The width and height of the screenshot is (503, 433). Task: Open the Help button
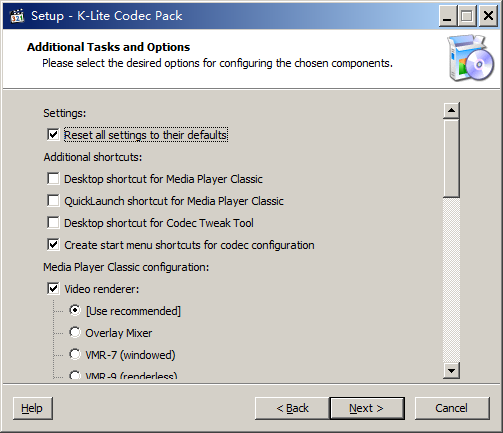pos(33,408)
